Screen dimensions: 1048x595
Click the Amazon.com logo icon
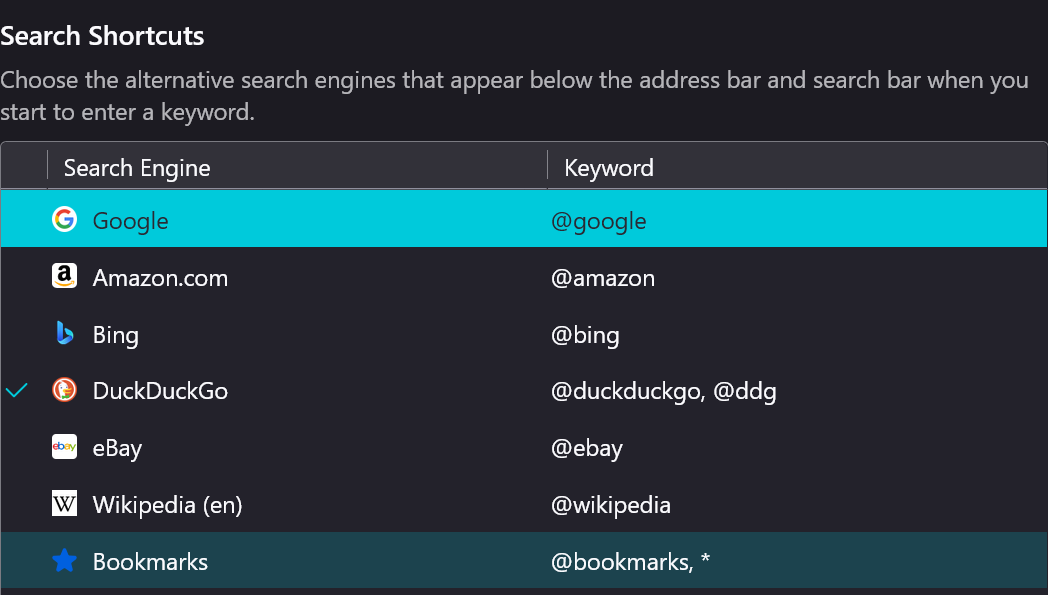[64, 277]
